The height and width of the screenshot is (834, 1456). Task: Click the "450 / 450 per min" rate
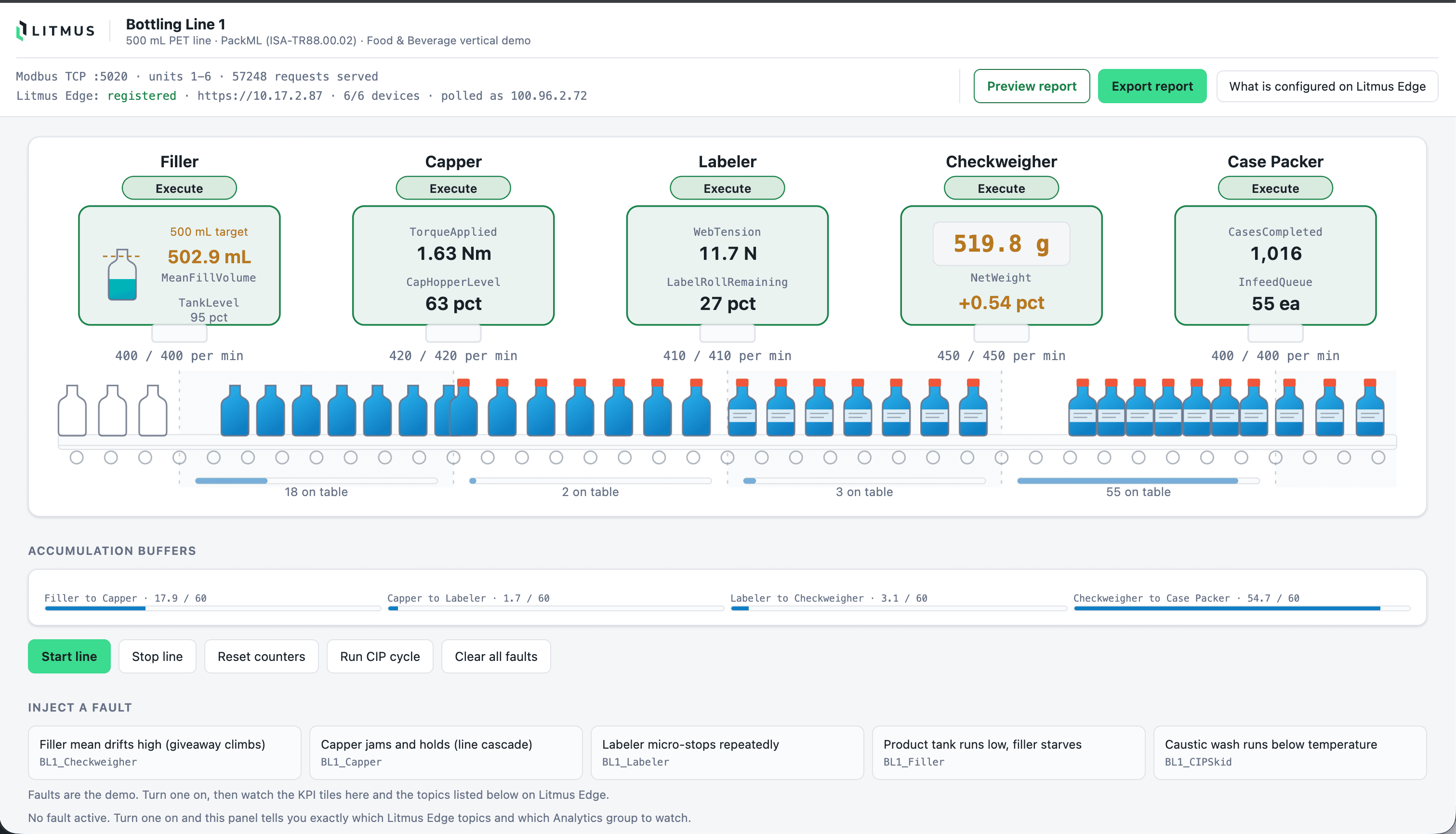1002,356
